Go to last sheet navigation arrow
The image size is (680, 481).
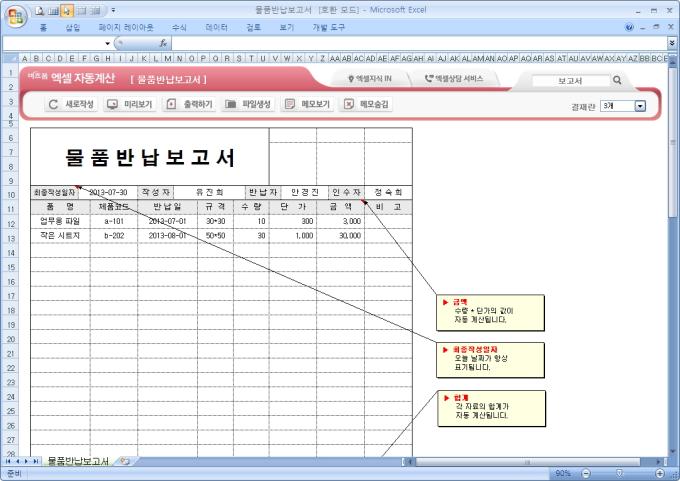pyautogui.click(x=36, y=461)
